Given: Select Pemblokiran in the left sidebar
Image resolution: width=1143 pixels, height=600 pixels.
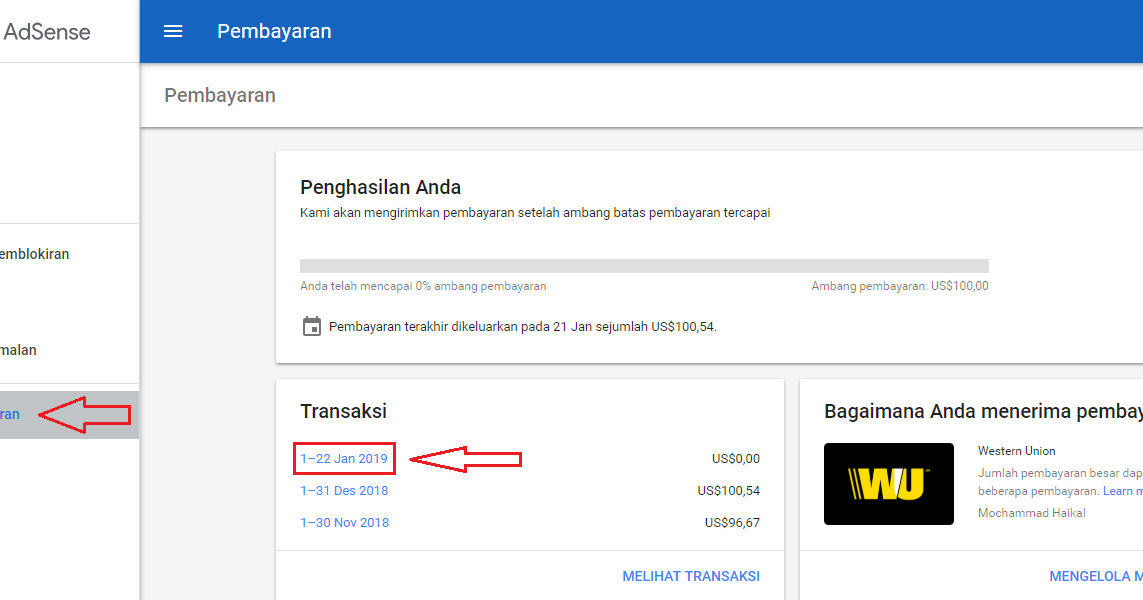Looking at the screenshot, I should coord(34,254).
